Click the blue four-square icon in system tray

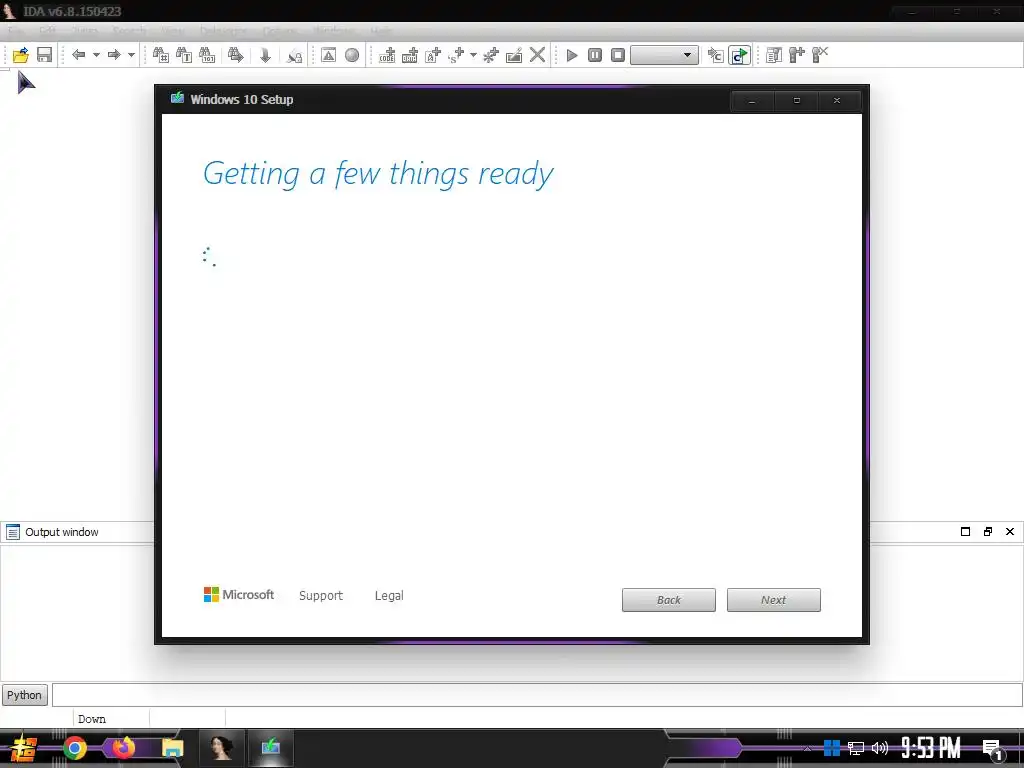click(x=831, y=748)
